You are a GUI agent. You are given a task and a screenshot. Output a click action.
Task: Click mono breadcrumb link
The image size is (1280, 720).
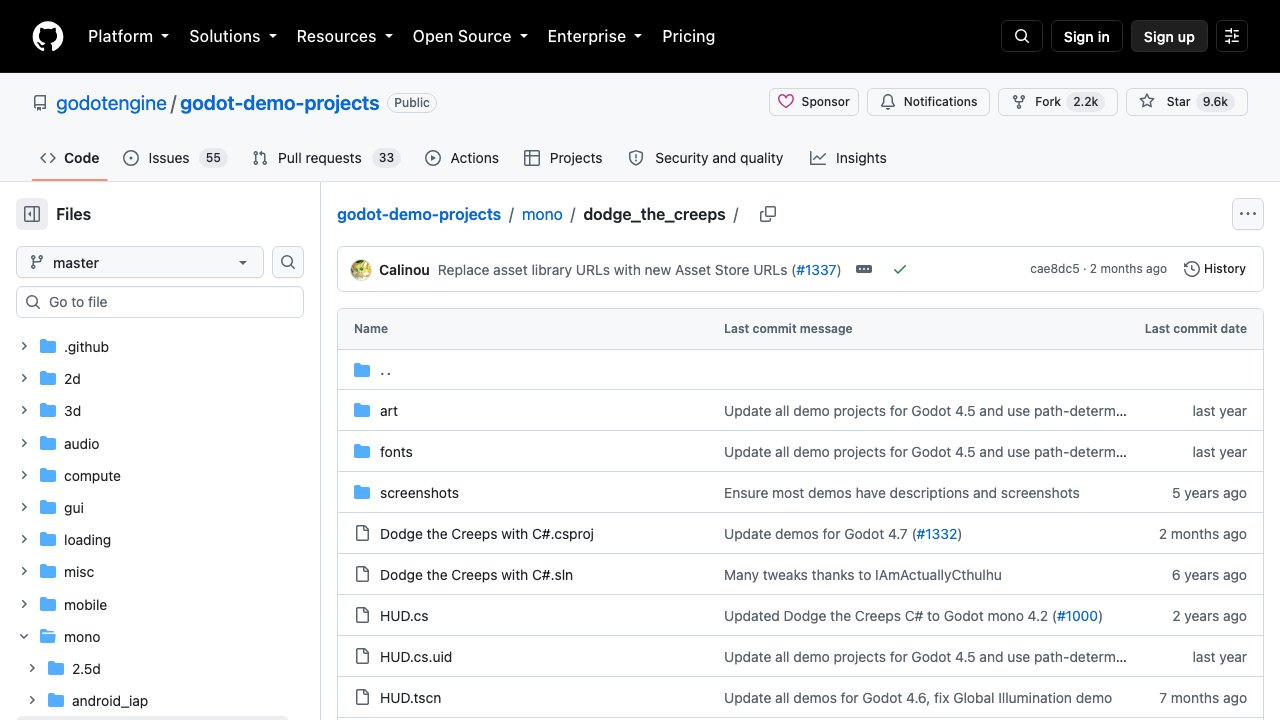tap(542, 214)
